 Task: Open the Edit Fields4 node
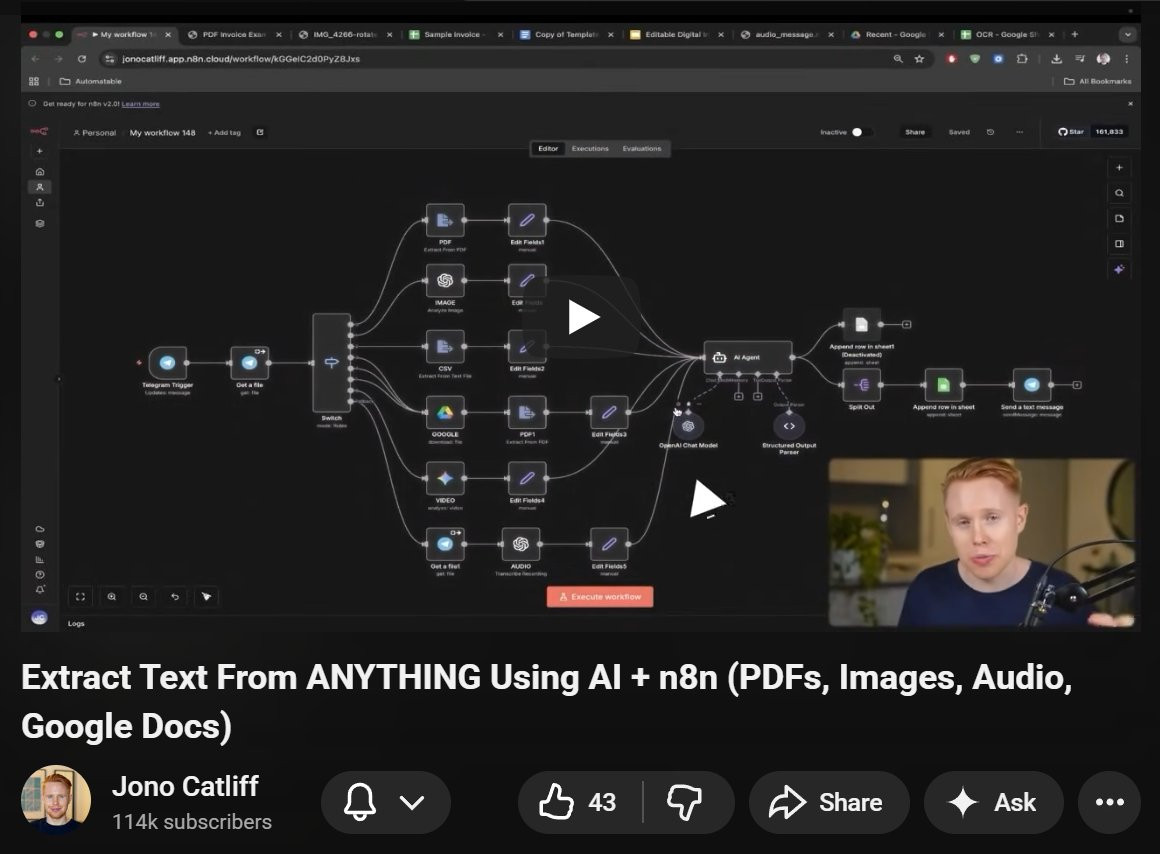pos(527,478)
